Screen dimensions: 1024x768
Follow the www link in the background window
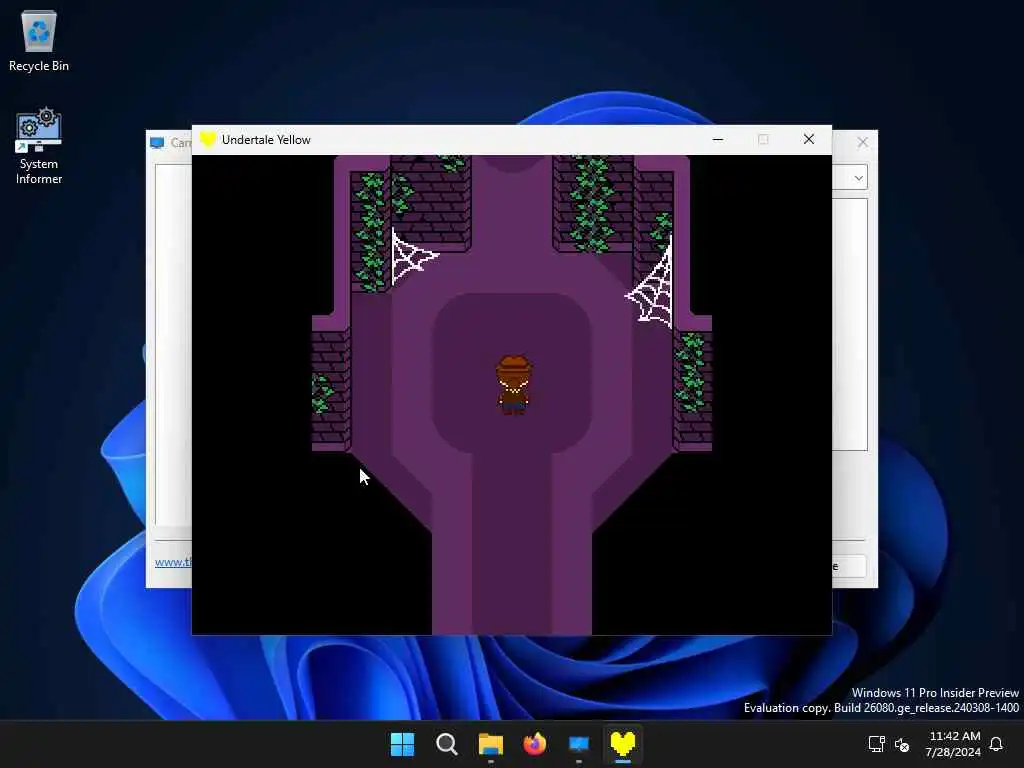coord(173,562)
